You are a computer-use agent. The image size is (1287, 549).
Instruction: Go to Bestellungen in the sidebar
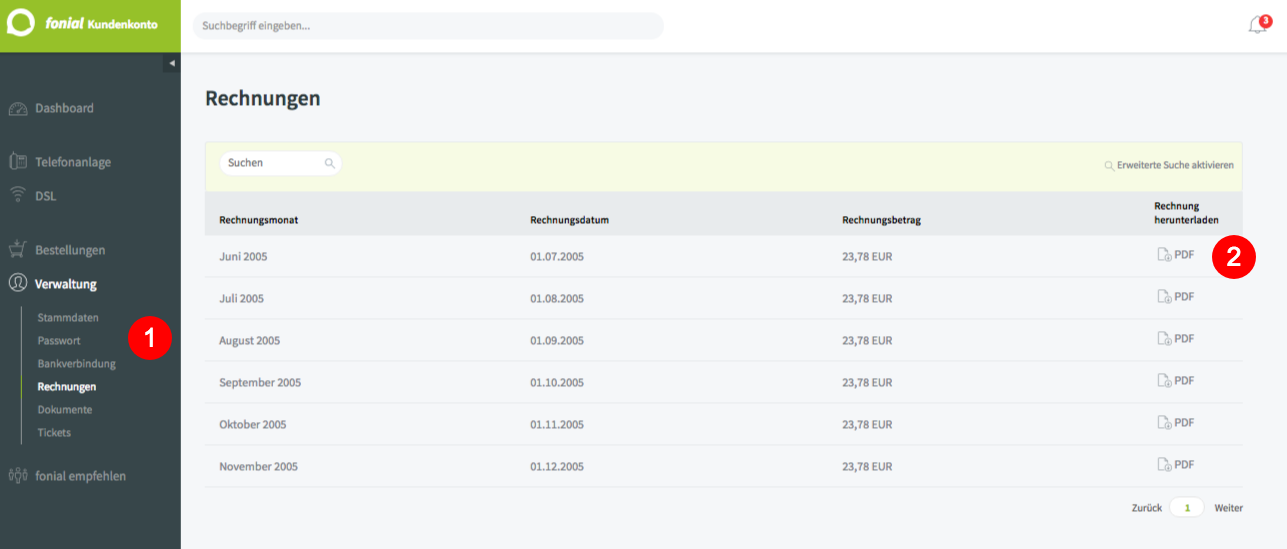(56, 250)
